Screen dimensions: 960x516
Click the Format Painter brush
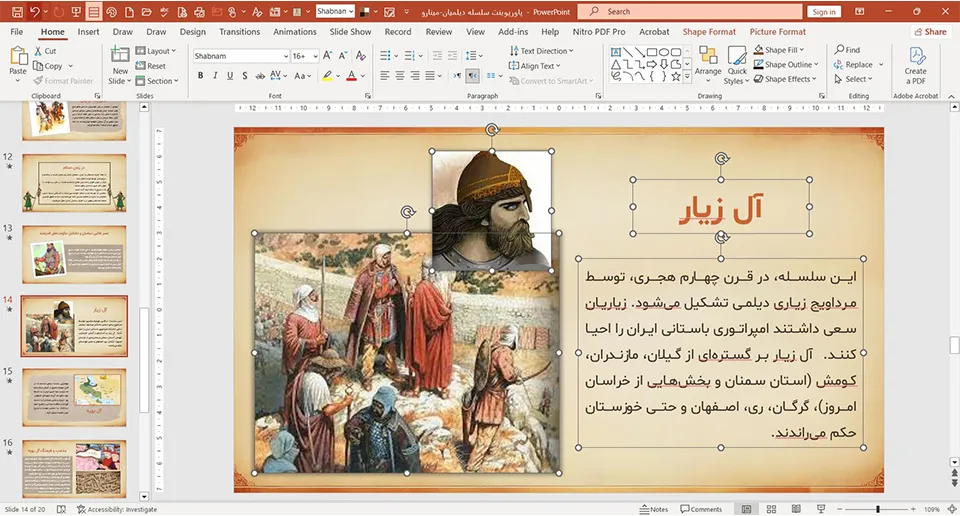tap(63, 81)
